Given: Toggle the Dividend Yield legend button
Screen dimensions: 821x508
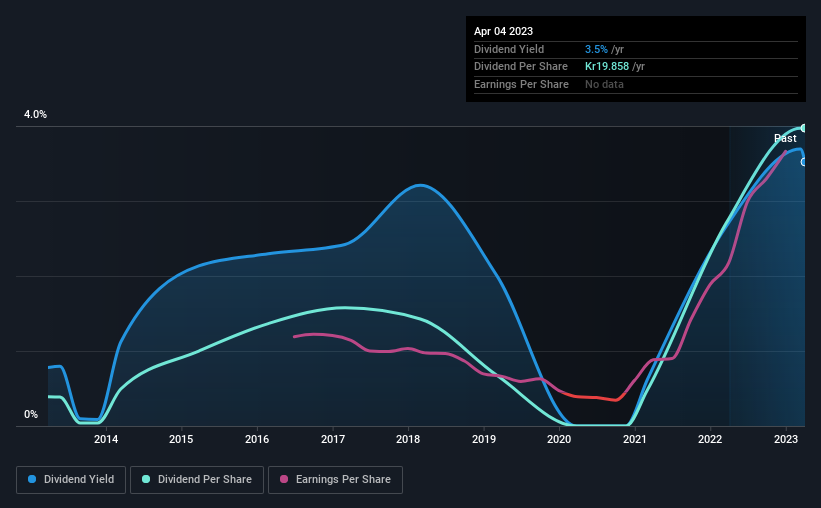Looking at the screenshot, I should pyautogui.click(x=71, y=480).
